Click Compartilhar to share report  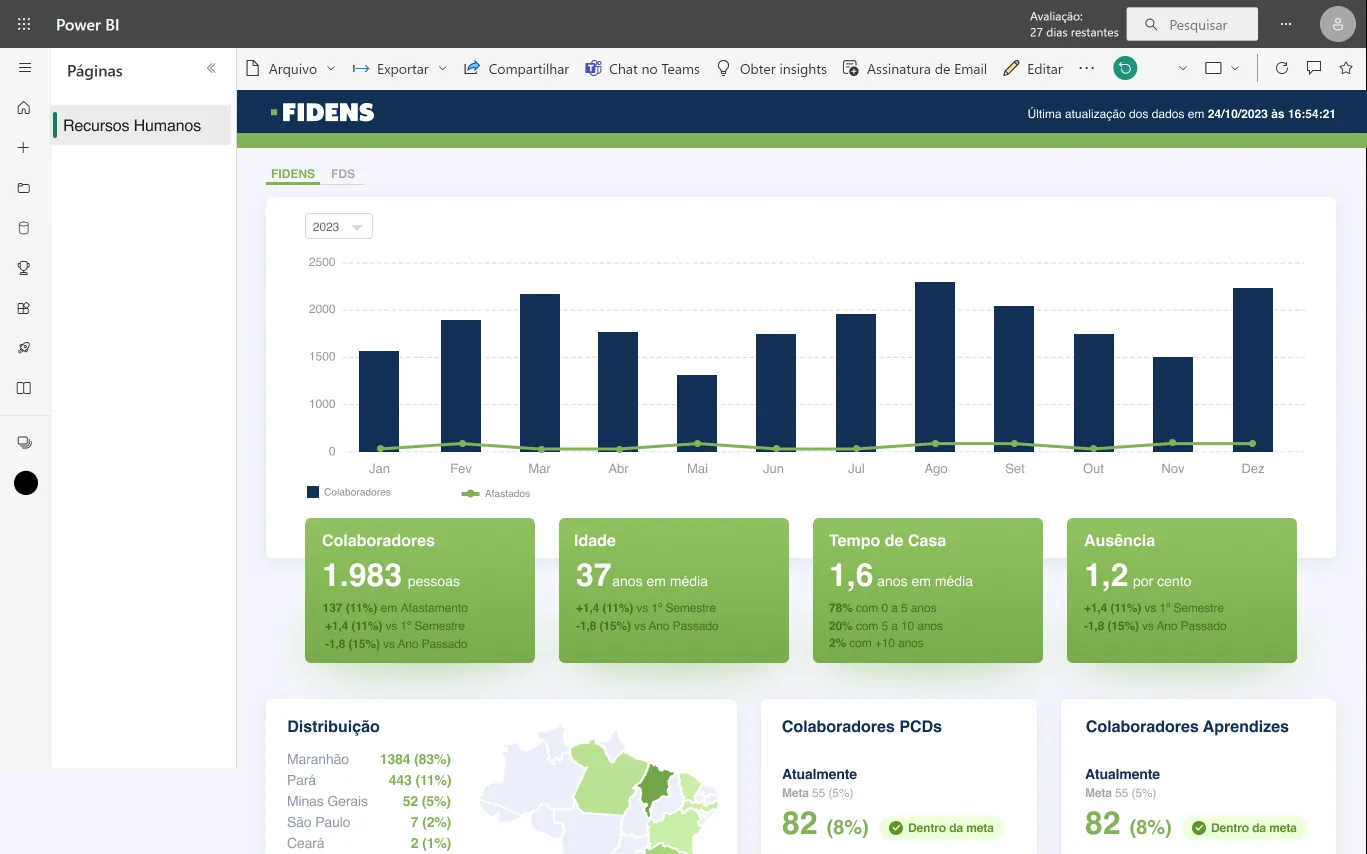click(516, 69)
